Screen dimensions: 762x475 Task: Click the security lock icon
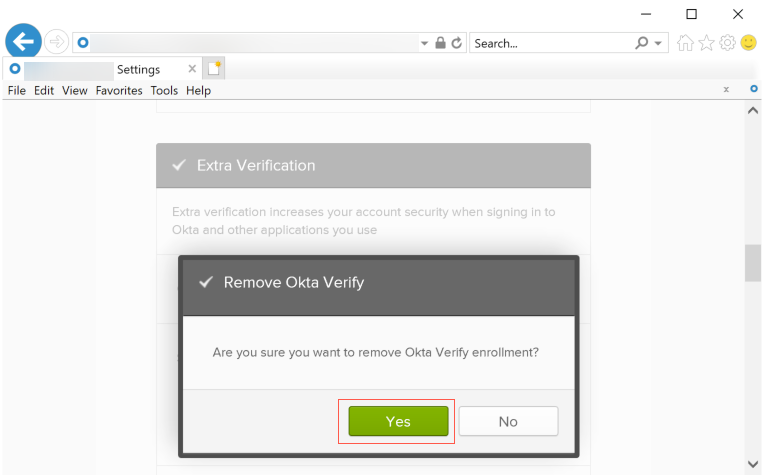pos(441,43)
